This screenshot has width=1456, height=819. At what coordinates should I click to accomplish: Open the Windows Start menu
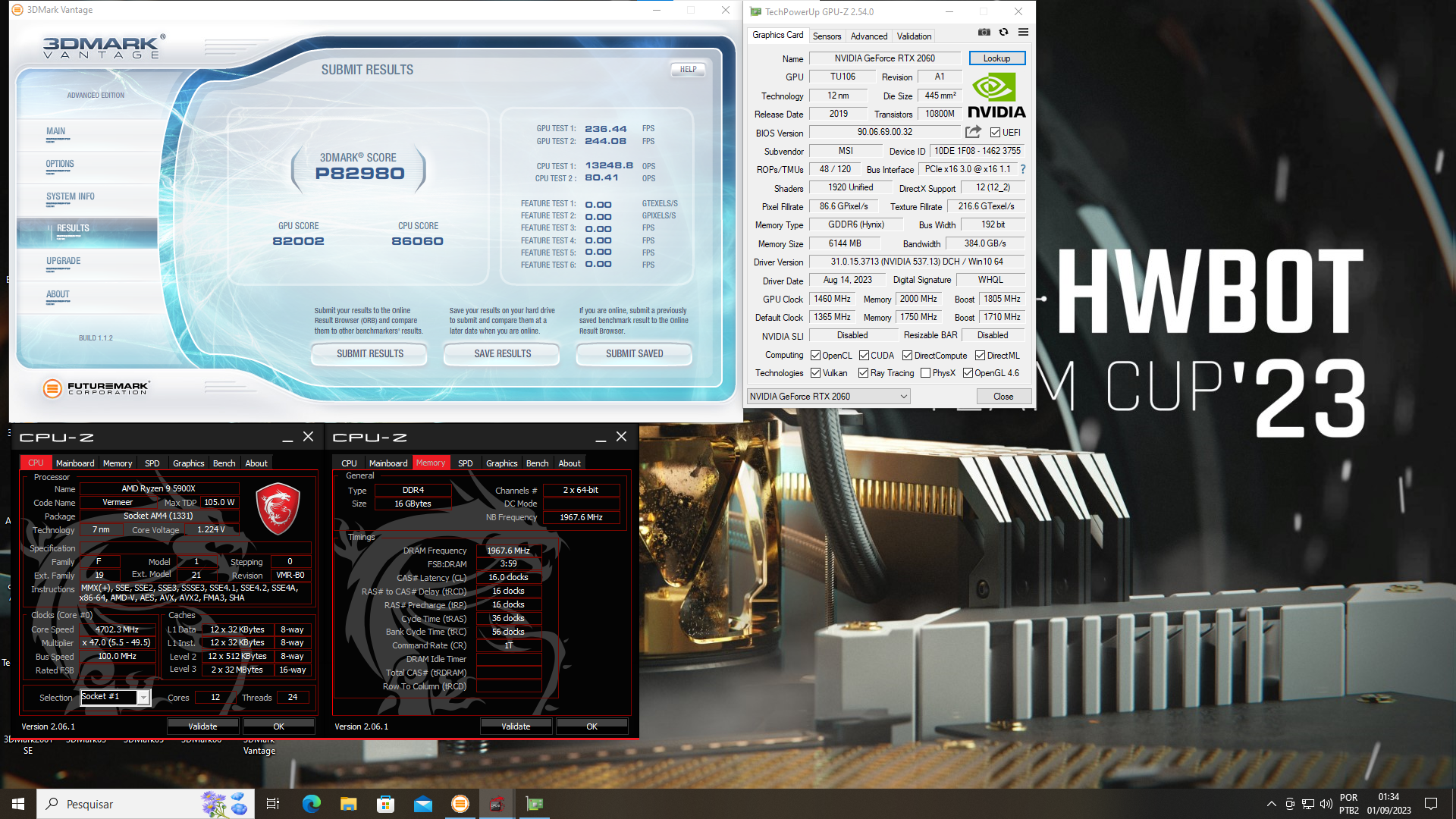18,804
